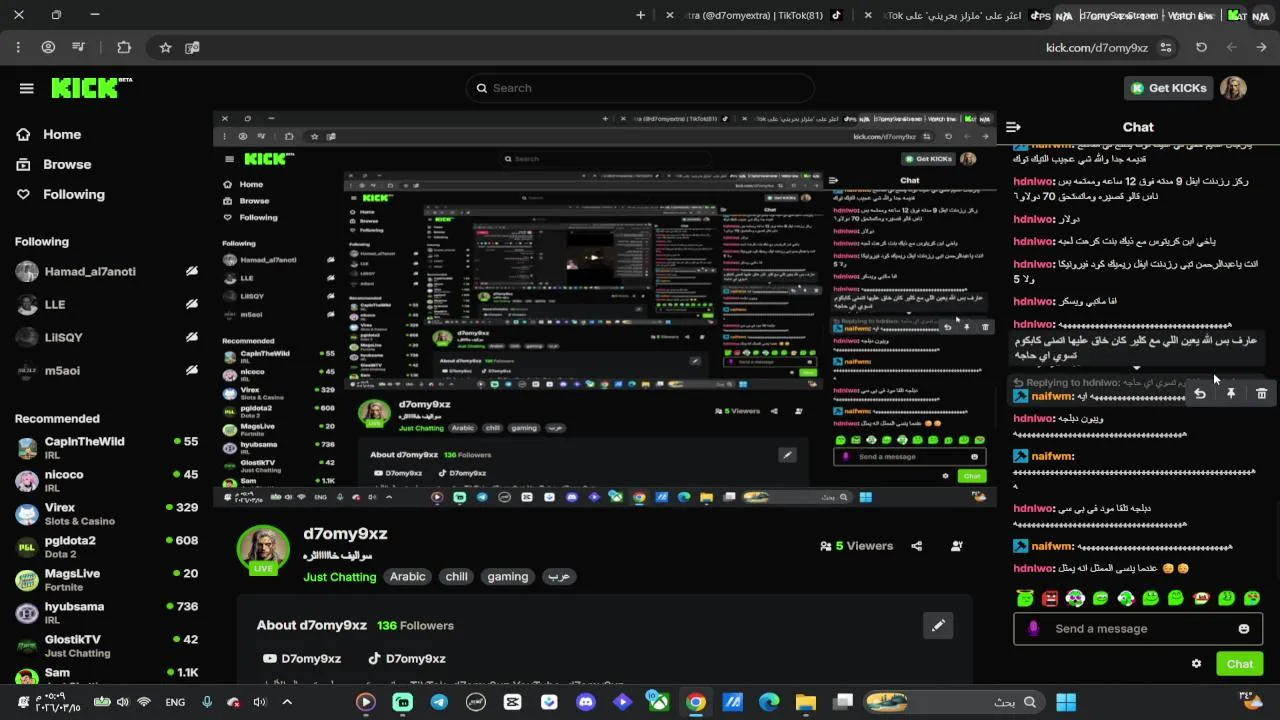Screen dimensions: 1280x720
Task: Open pgldota2 recommended channel
Action: click(x=107, y=547)
